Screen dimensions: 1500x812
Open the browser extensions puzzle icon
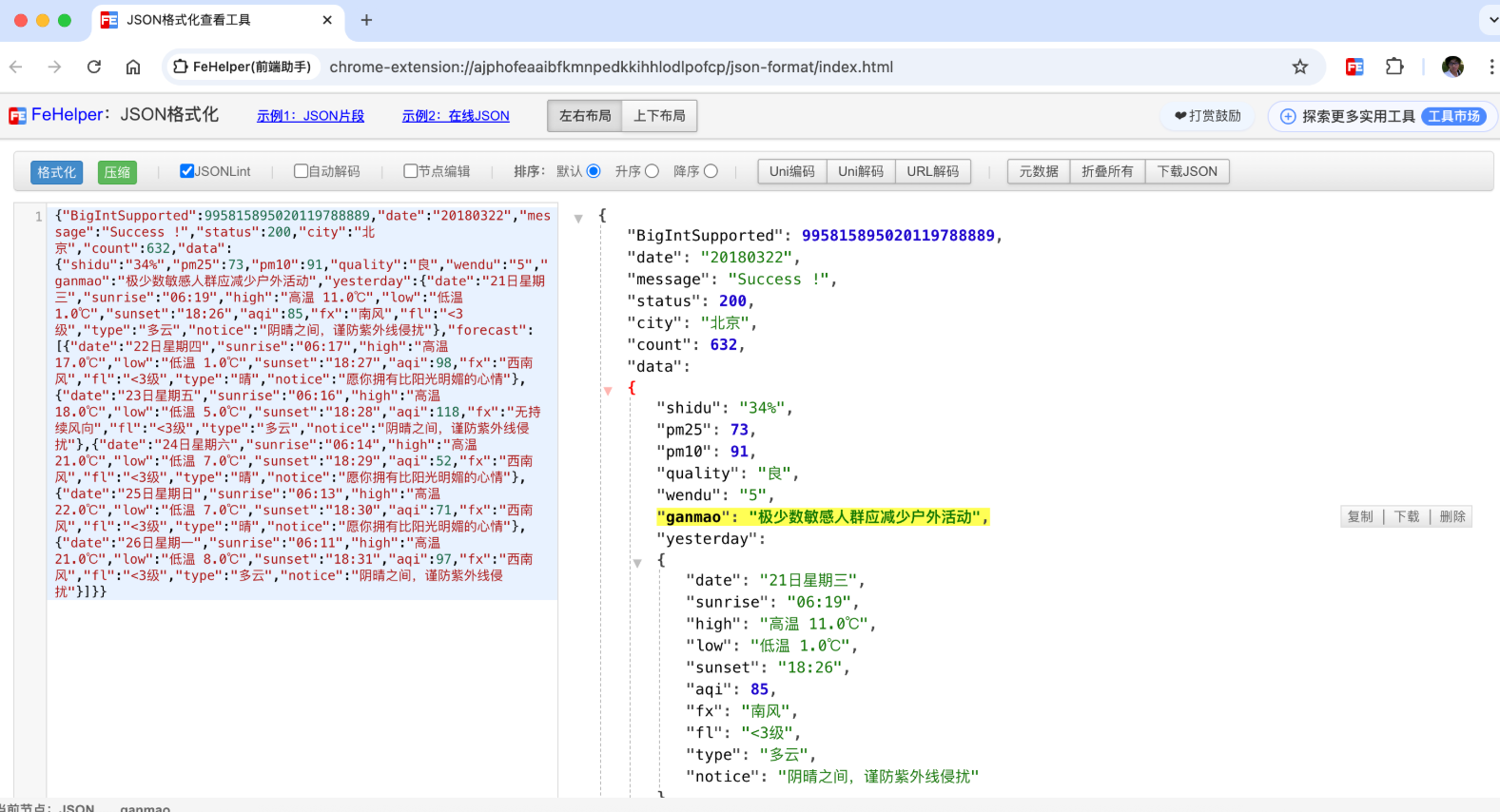pos(1394,67)
